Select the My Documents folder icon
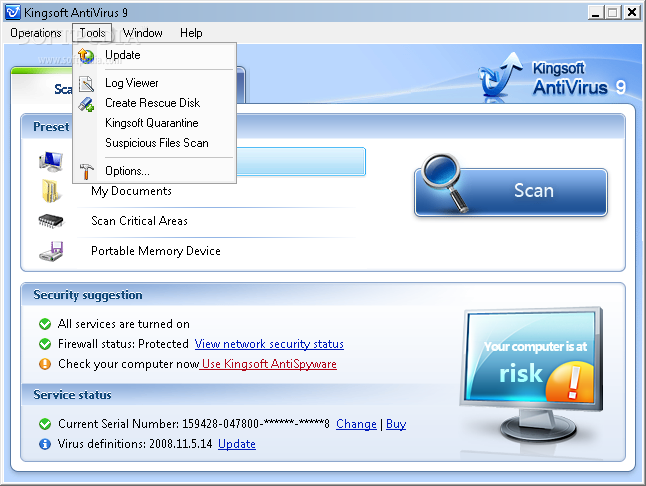 tap(51, 191)
